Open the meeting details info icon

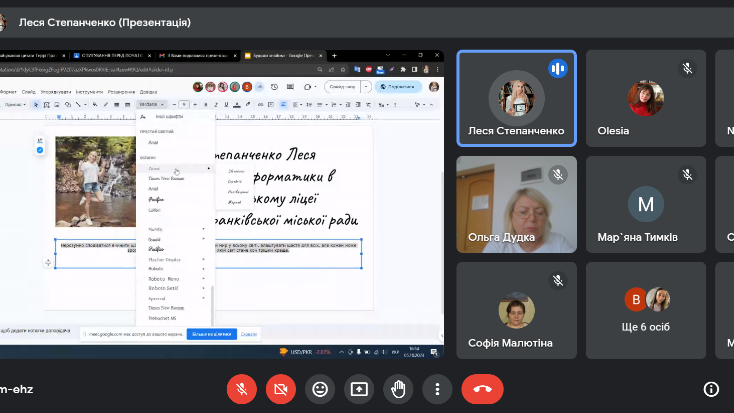pos(711,389)
